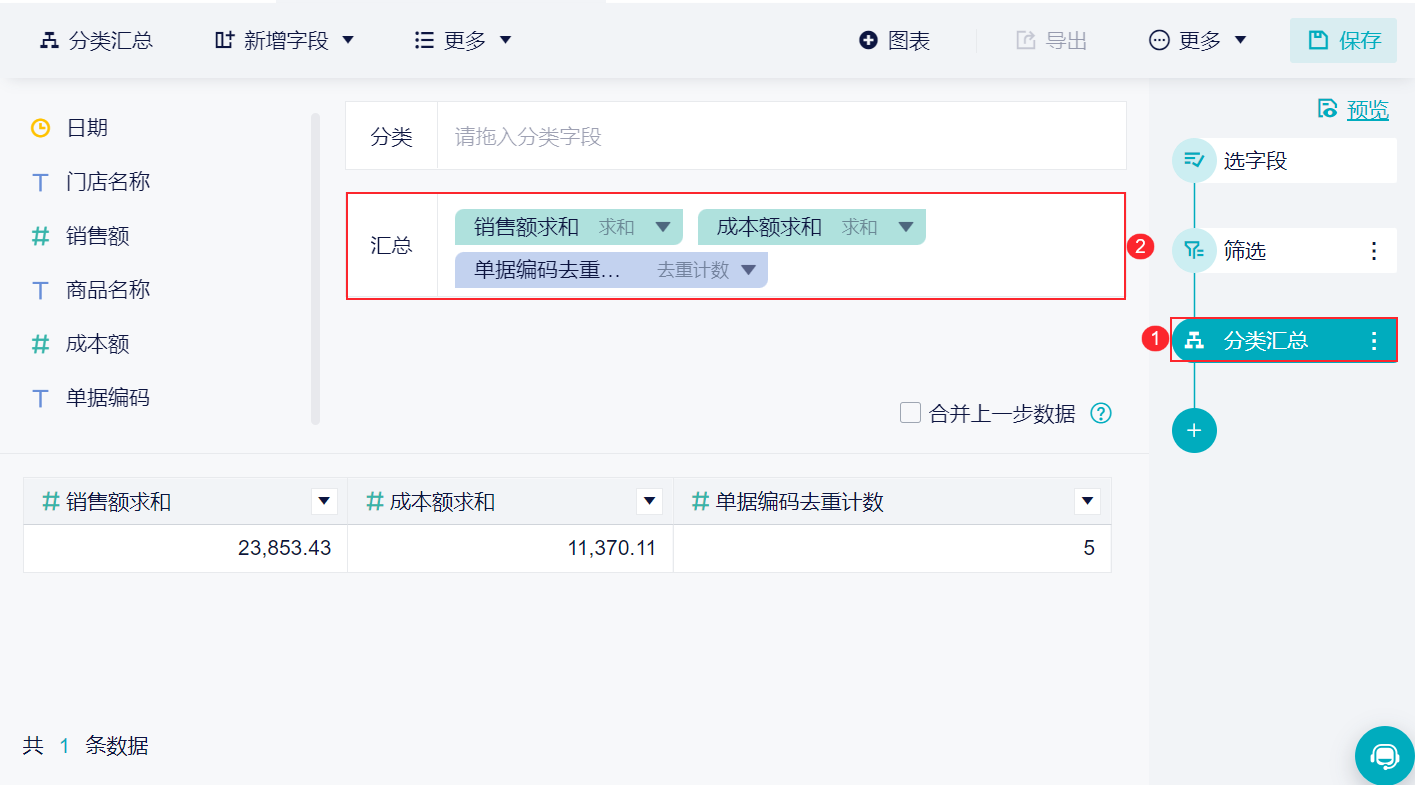Click the 筛选 step funnel icon
The width and height of the screenshot is (1415, 785).
[1194, 250]
